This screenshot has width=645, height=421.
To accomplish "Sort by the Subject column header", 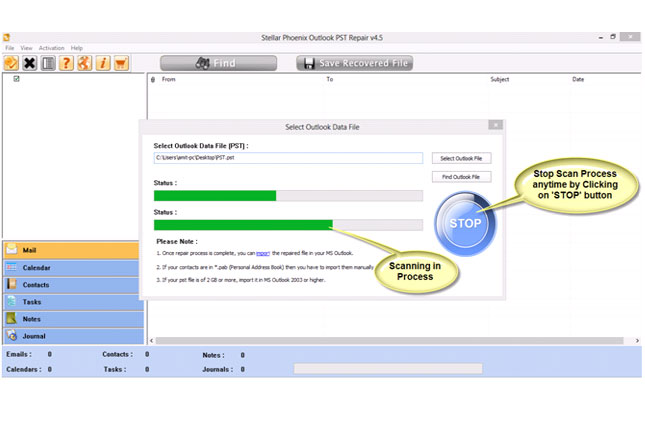I will click(x=499, y=79).
